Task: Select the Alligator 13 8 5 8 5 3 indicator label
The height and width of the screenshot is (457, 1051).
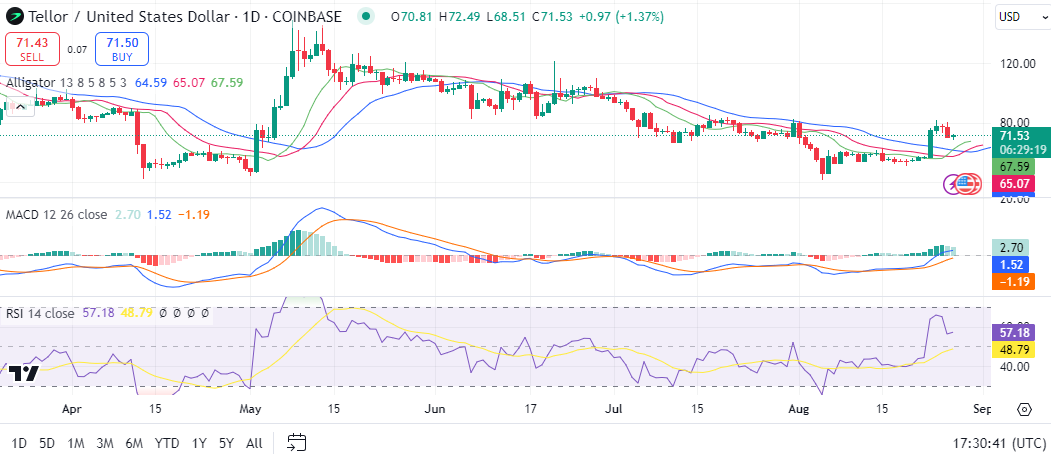Action: coord(67,83)
